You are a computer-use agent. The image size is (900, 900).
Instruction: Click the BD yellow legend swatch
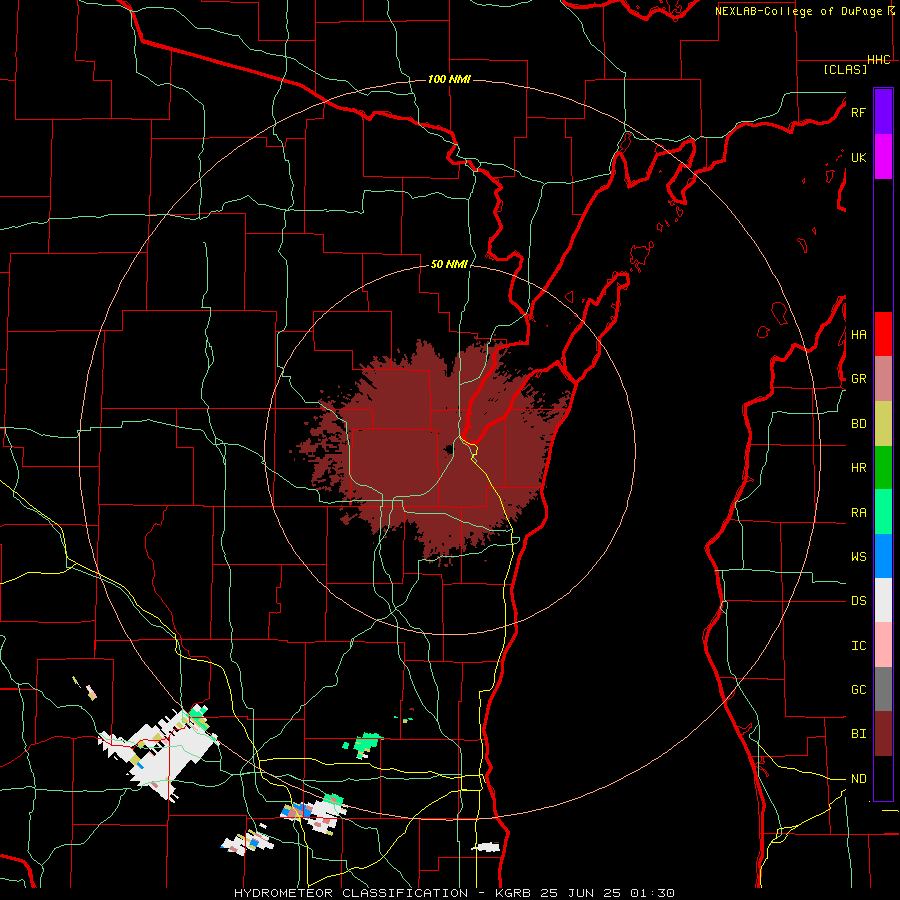point(883,424)
